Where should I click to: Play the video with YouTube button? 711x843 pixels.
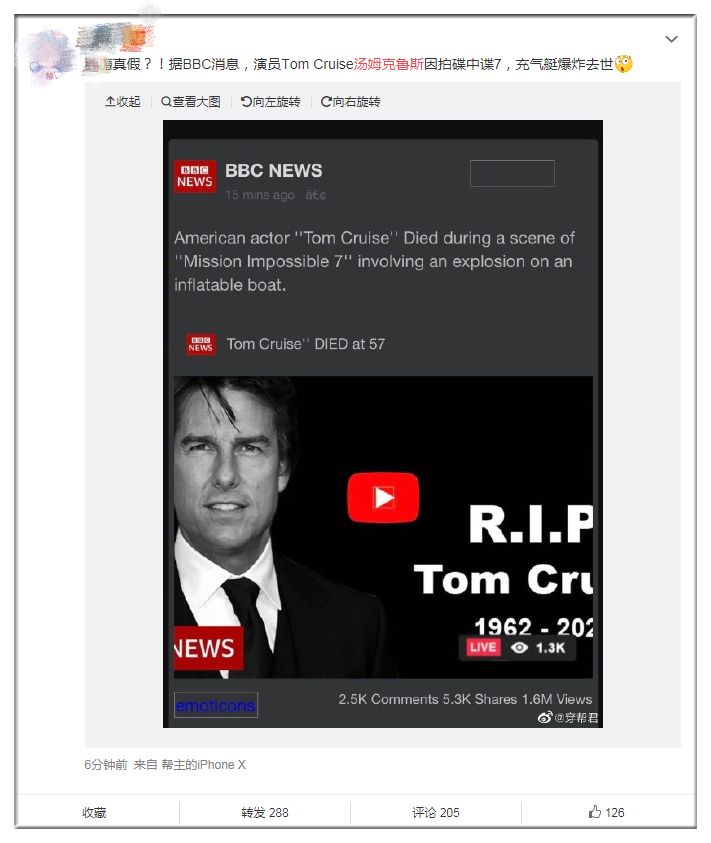(383, 497)
